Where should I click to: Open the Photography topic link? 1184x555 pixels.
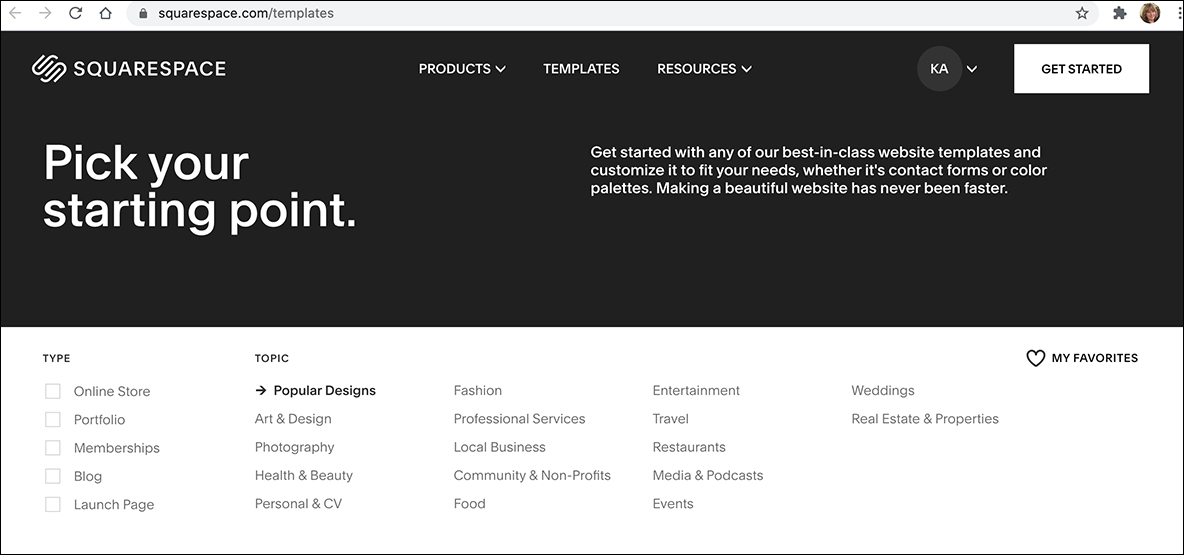pos(294,447)
